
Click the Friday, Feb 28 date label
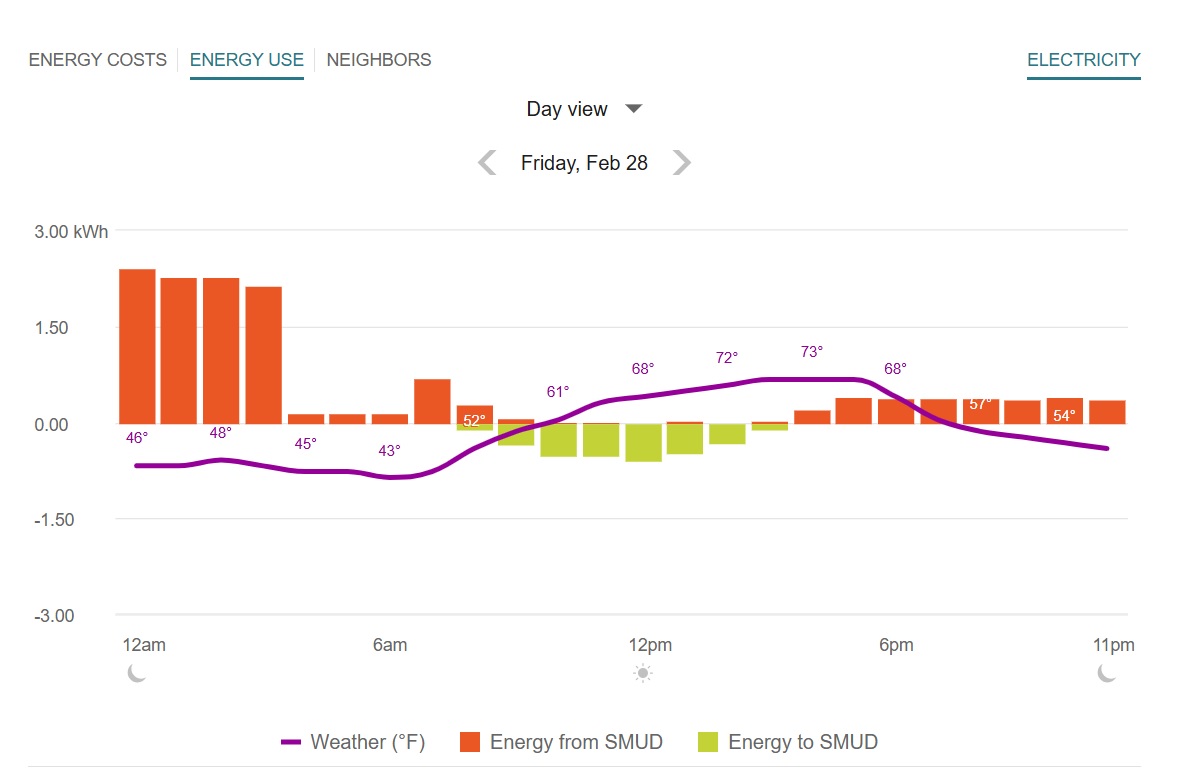[584, 163]
